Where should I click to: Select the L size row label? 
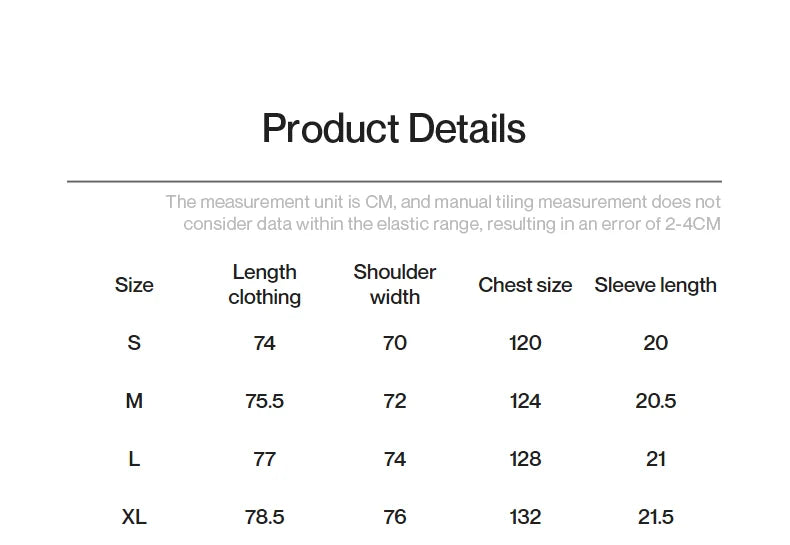coord(134,459)
